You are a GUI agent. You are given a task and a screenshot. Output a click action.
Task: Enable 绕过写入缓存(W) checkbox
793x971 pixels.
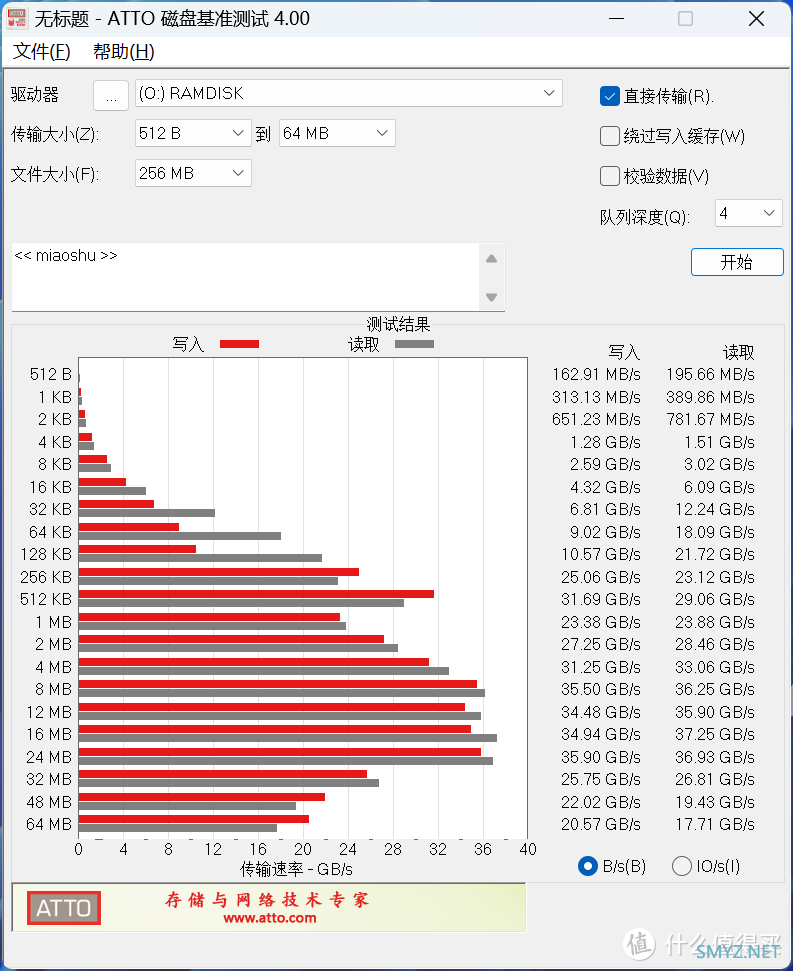[609, 136]
